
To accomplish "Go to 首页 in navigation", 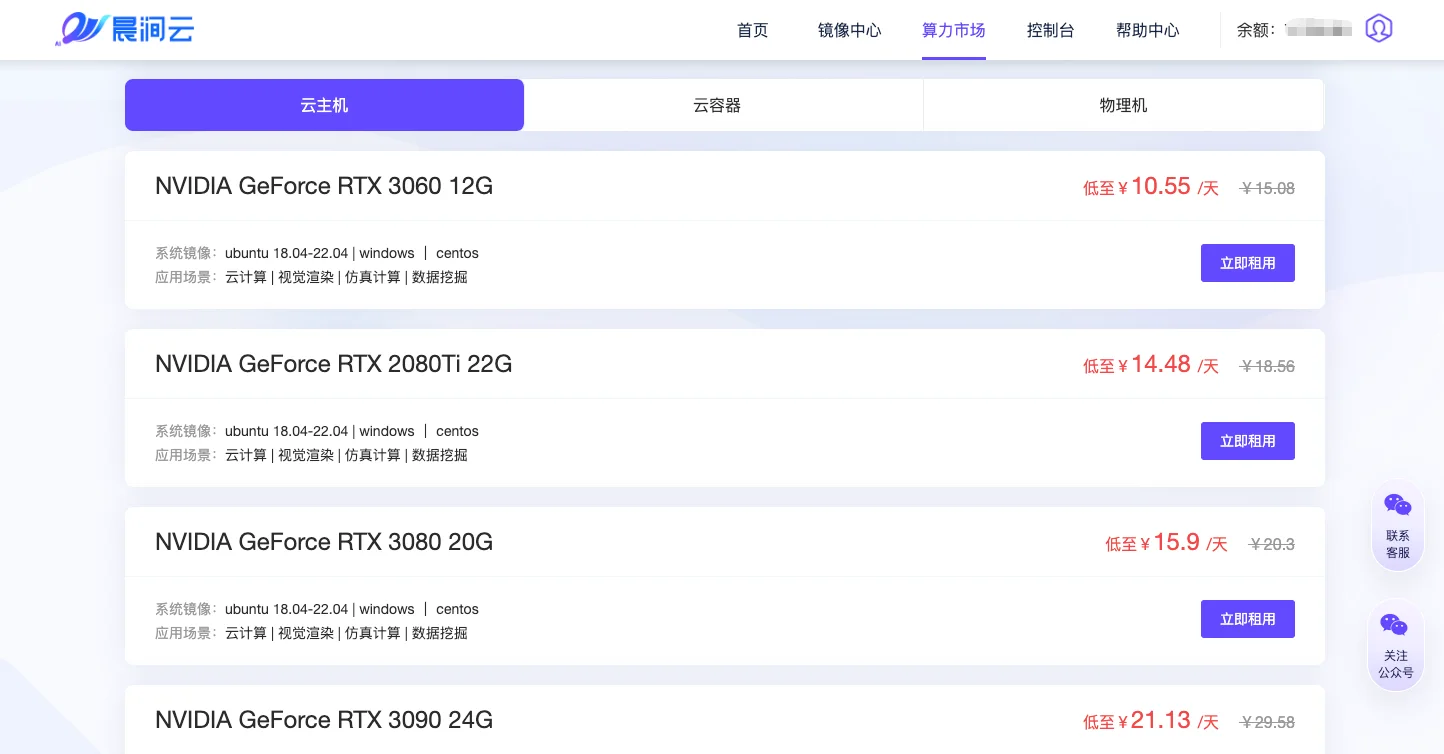I will click(x=753, y=30).
